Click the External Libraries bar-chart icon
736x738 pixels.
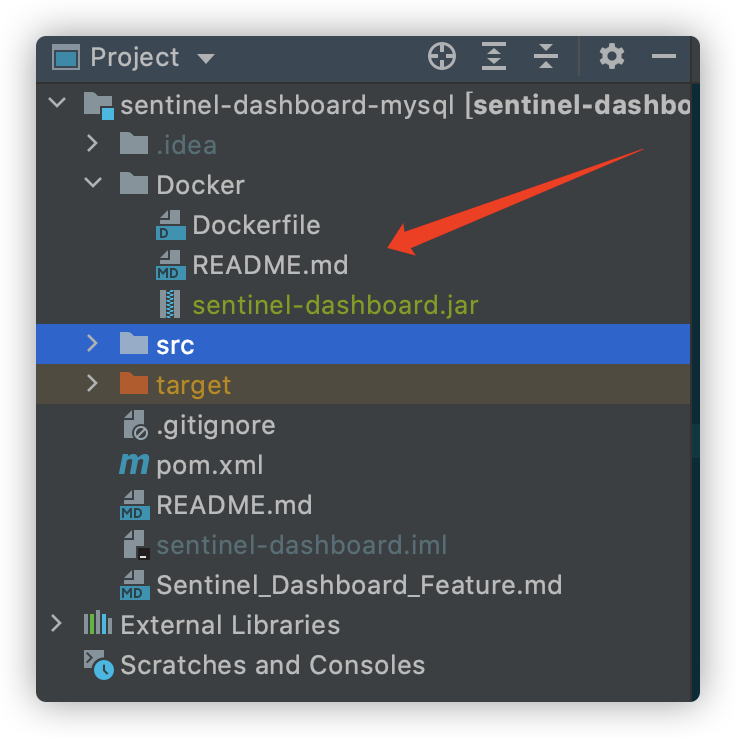pyautogui.click(x=97, y=625)
